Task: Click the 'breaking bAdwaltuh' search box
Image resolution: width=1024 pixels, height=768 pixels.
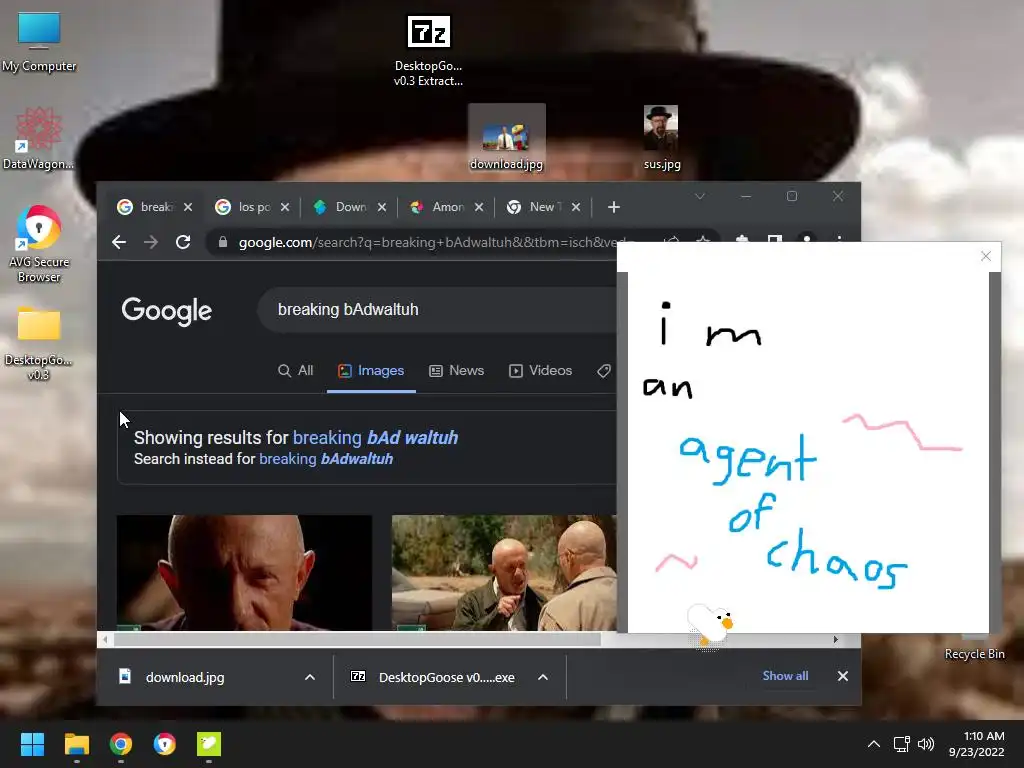Action: (436, 310)
